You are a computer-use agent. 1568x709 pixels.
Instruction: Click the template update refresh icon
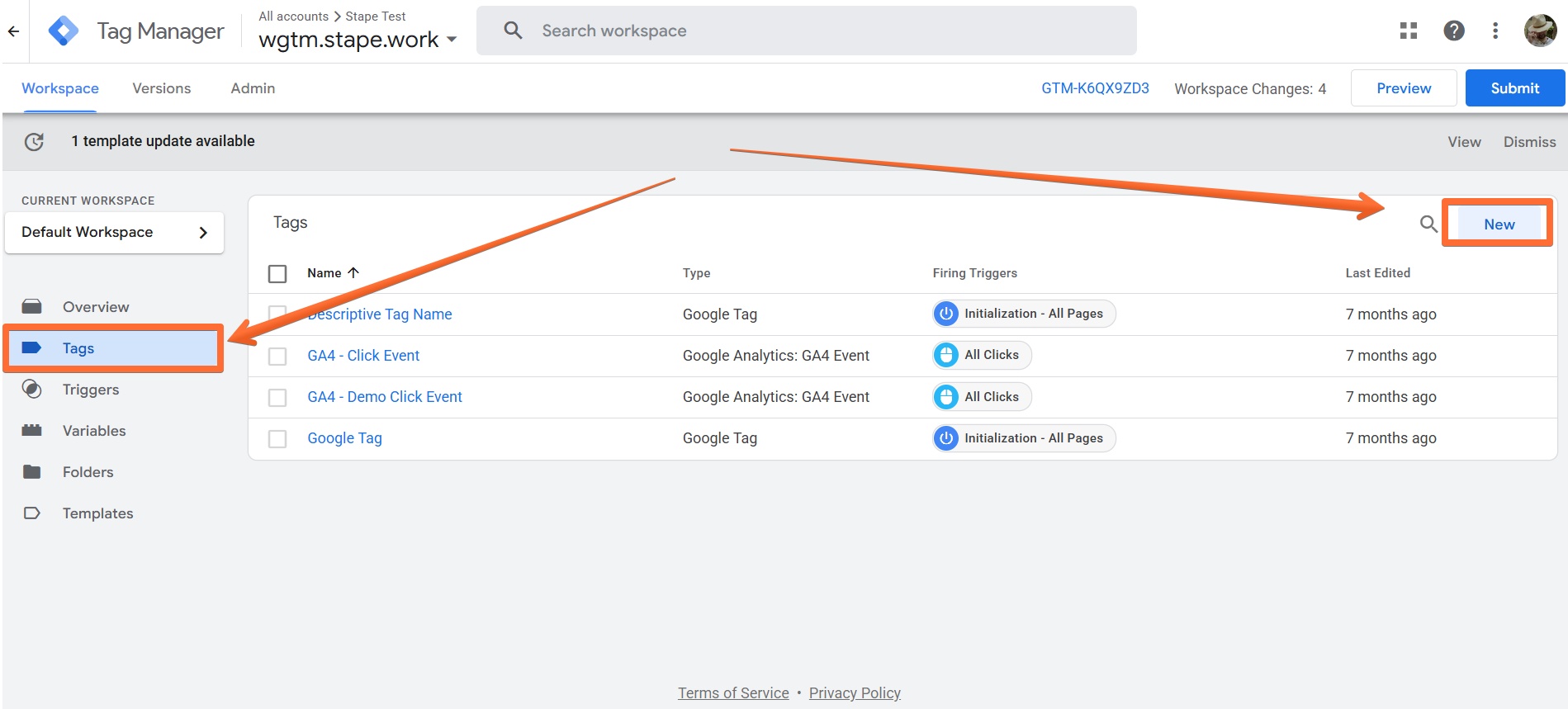coord(34,142)
